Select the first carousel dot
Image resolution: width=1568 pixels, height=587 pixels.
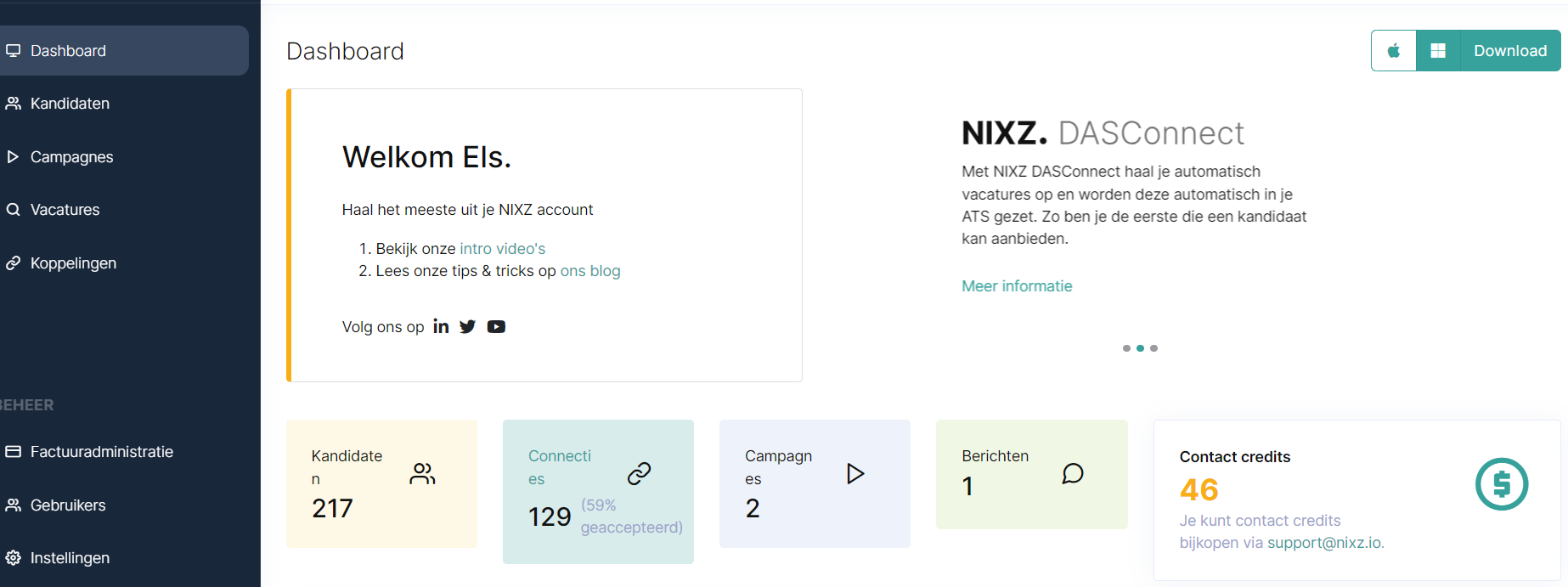point(1126,348)
